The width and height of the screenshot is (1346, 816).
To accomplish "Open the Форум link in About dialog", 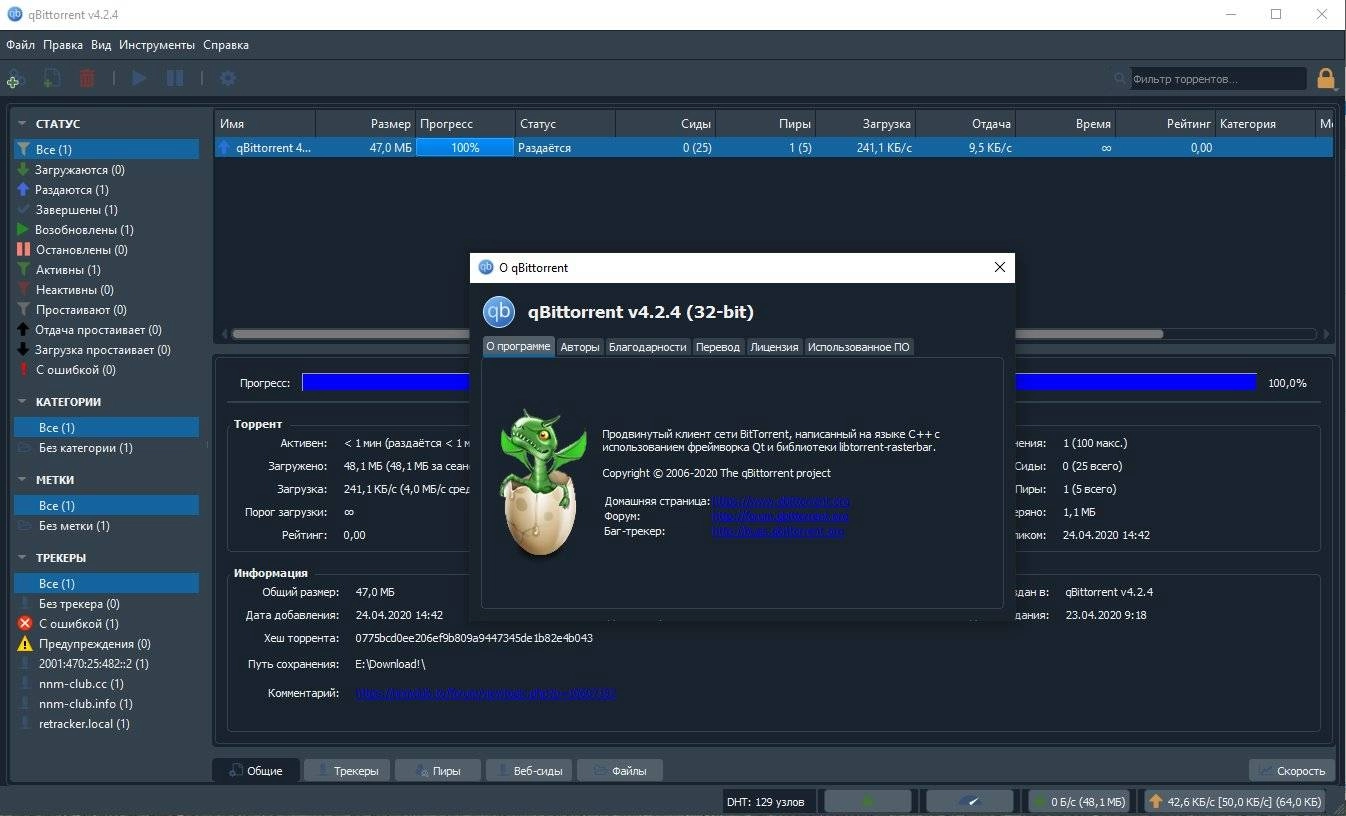I will point(780,516).
